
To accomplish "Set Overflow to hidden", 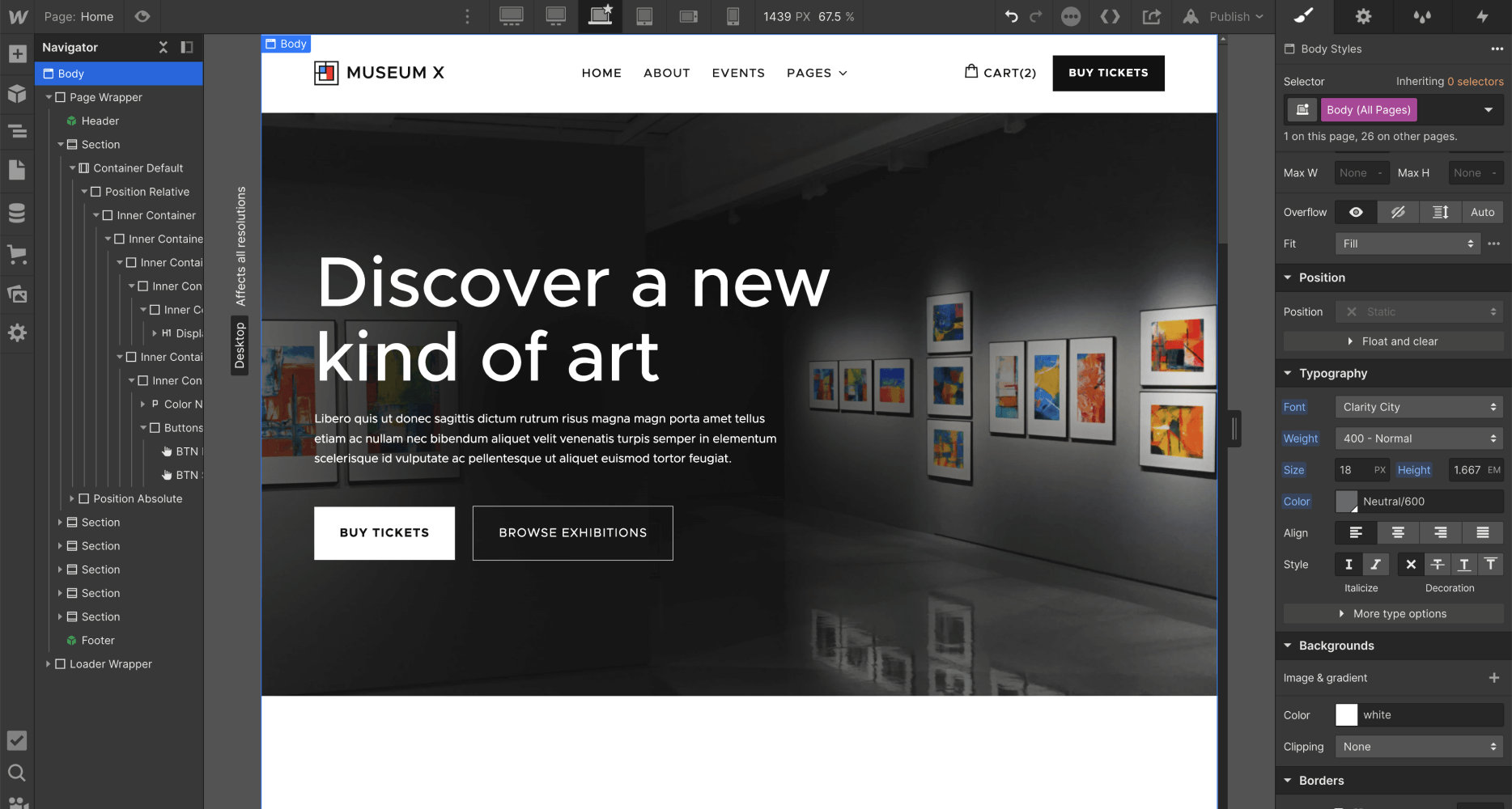I will tap(1398, 211).
